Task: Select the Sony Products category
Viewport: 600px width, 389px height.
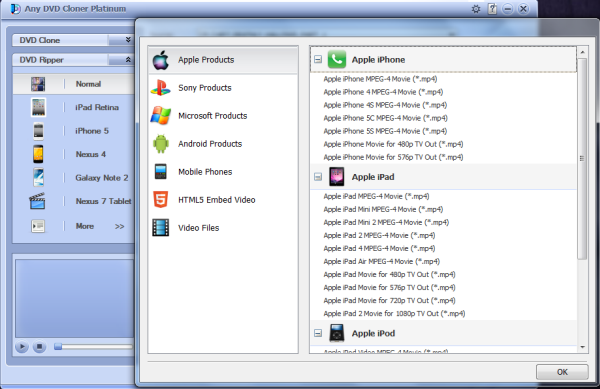Action: click(x=223, y=88)
